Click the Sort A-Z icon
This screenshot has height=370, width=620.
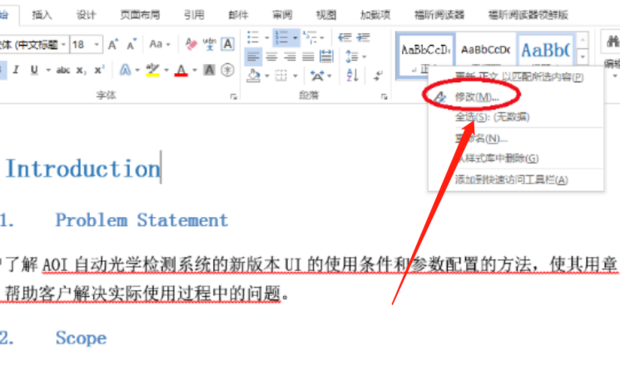click(x=352, y=75)
